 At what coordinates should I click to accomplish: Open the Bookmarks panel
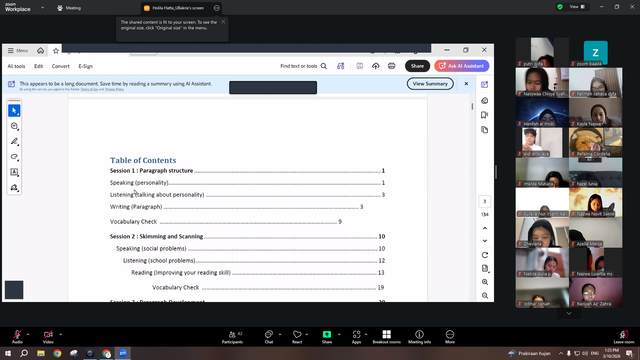484,115
